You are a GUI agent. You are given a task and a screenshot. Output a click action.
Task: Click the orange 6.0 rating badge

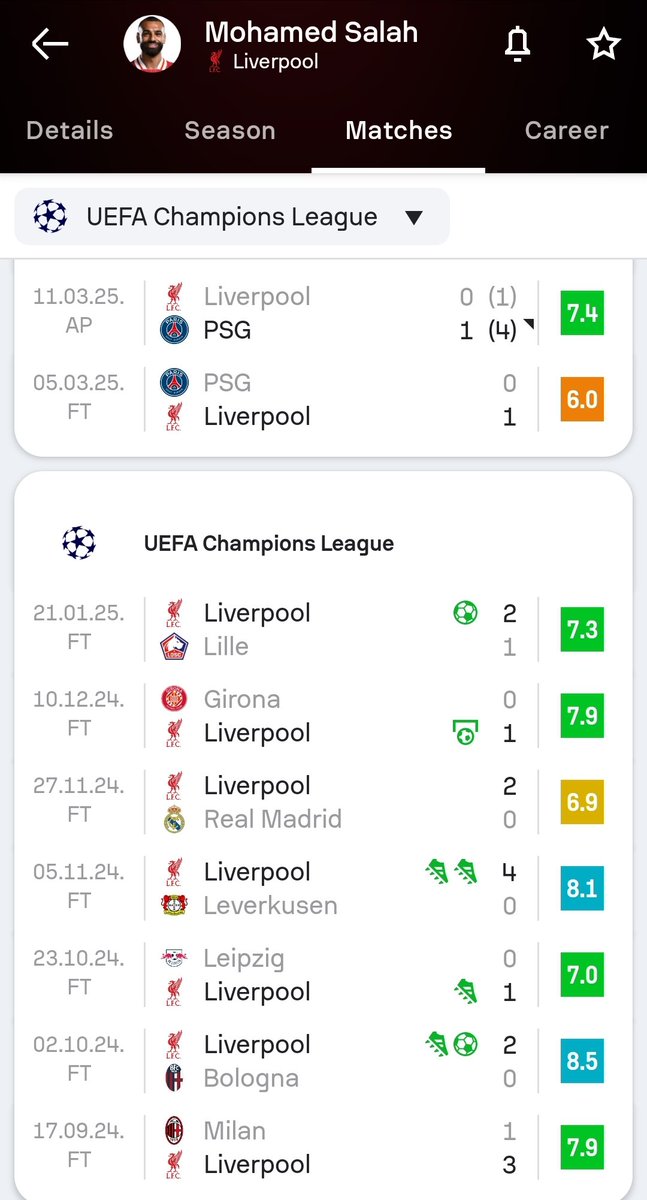tap(582, 399)
